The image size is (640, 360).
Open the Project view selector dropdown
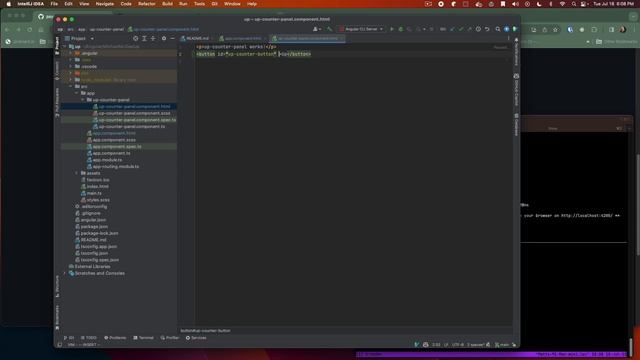point(80,38)
